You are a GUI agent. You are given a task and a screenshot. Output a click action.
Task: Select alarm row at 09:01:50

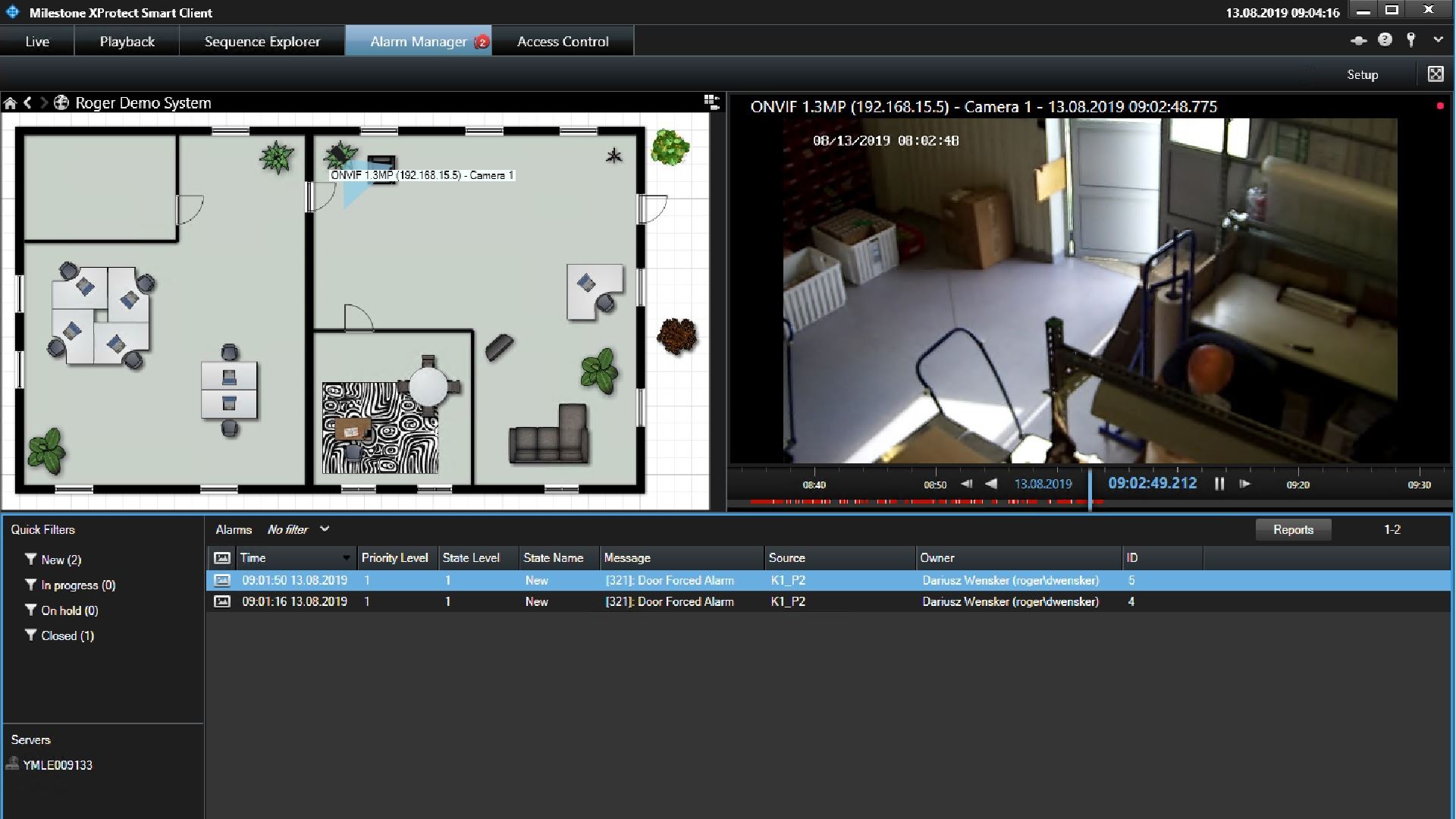(x=828, y=580)
